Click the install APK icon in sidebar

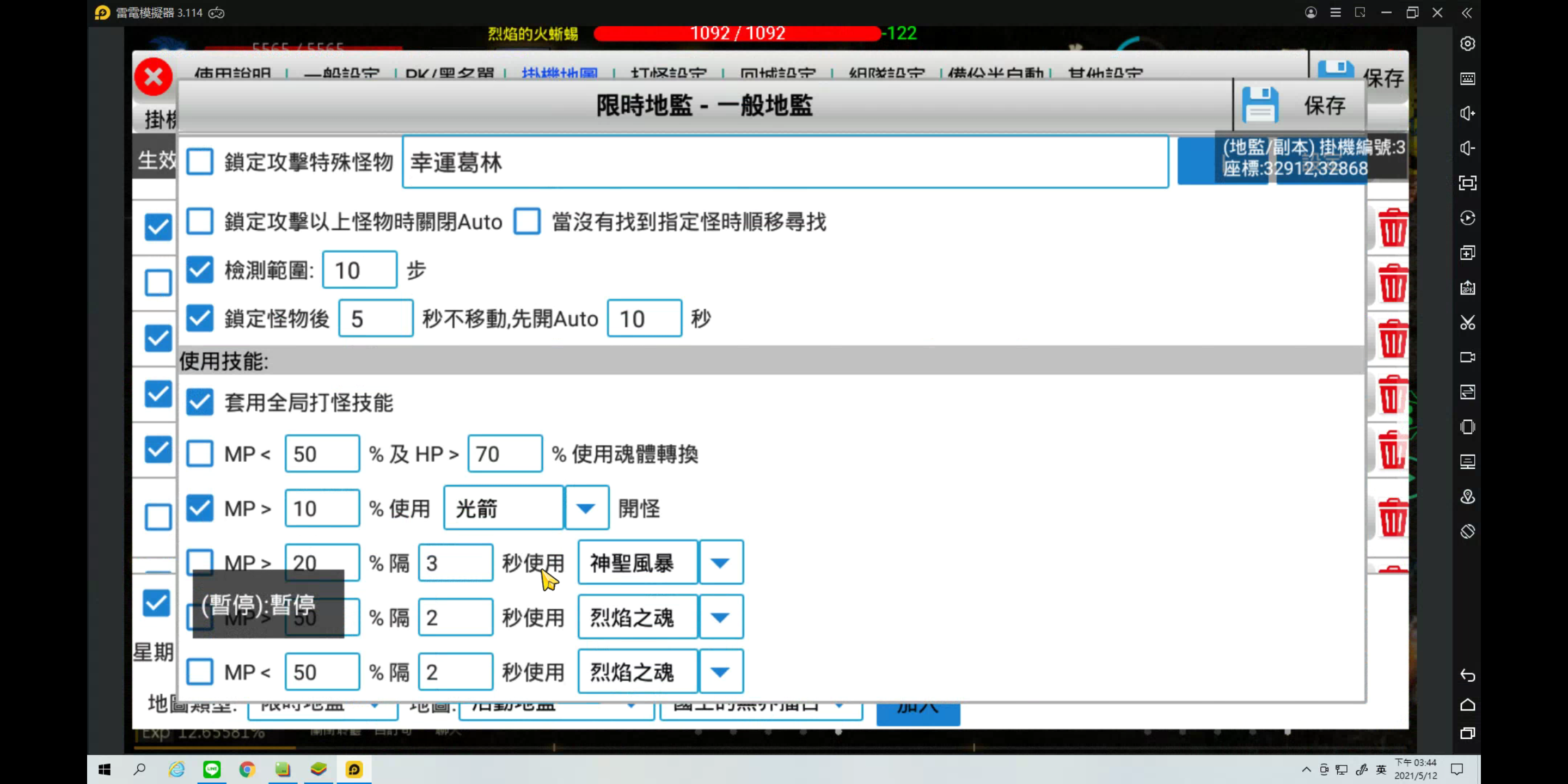tap(1468, 287)
